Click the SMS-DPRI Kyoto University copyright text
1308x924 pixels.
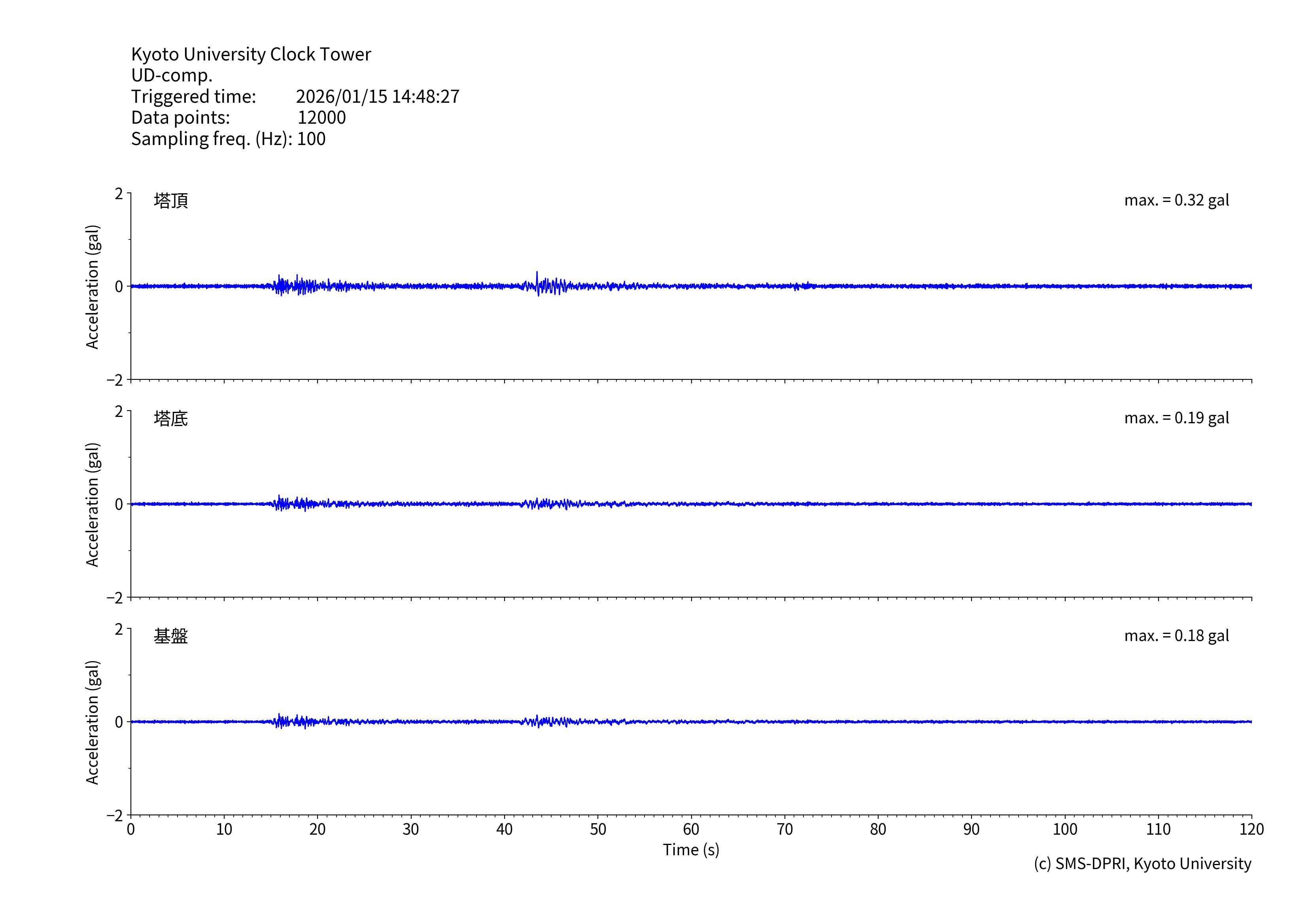[1142, 864]
